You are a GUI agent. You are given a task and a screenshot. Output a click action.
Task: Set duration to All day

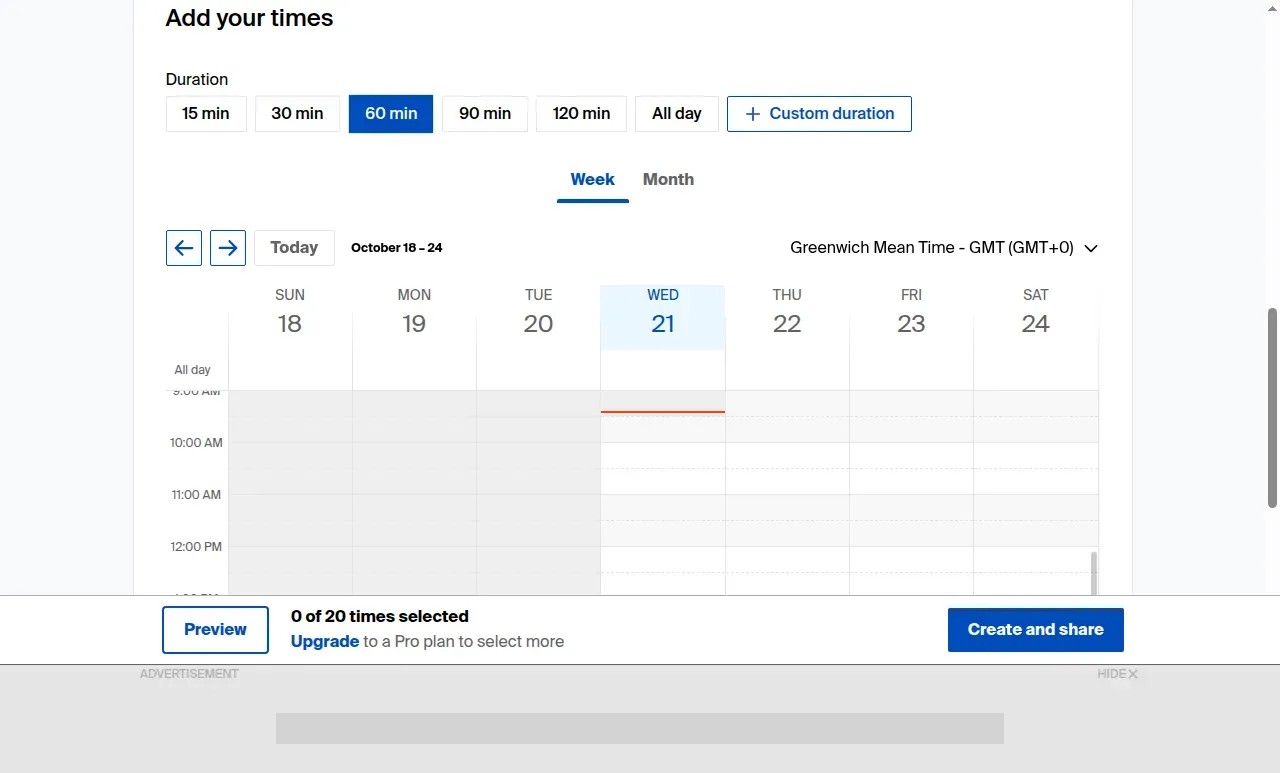coord(677,114)
